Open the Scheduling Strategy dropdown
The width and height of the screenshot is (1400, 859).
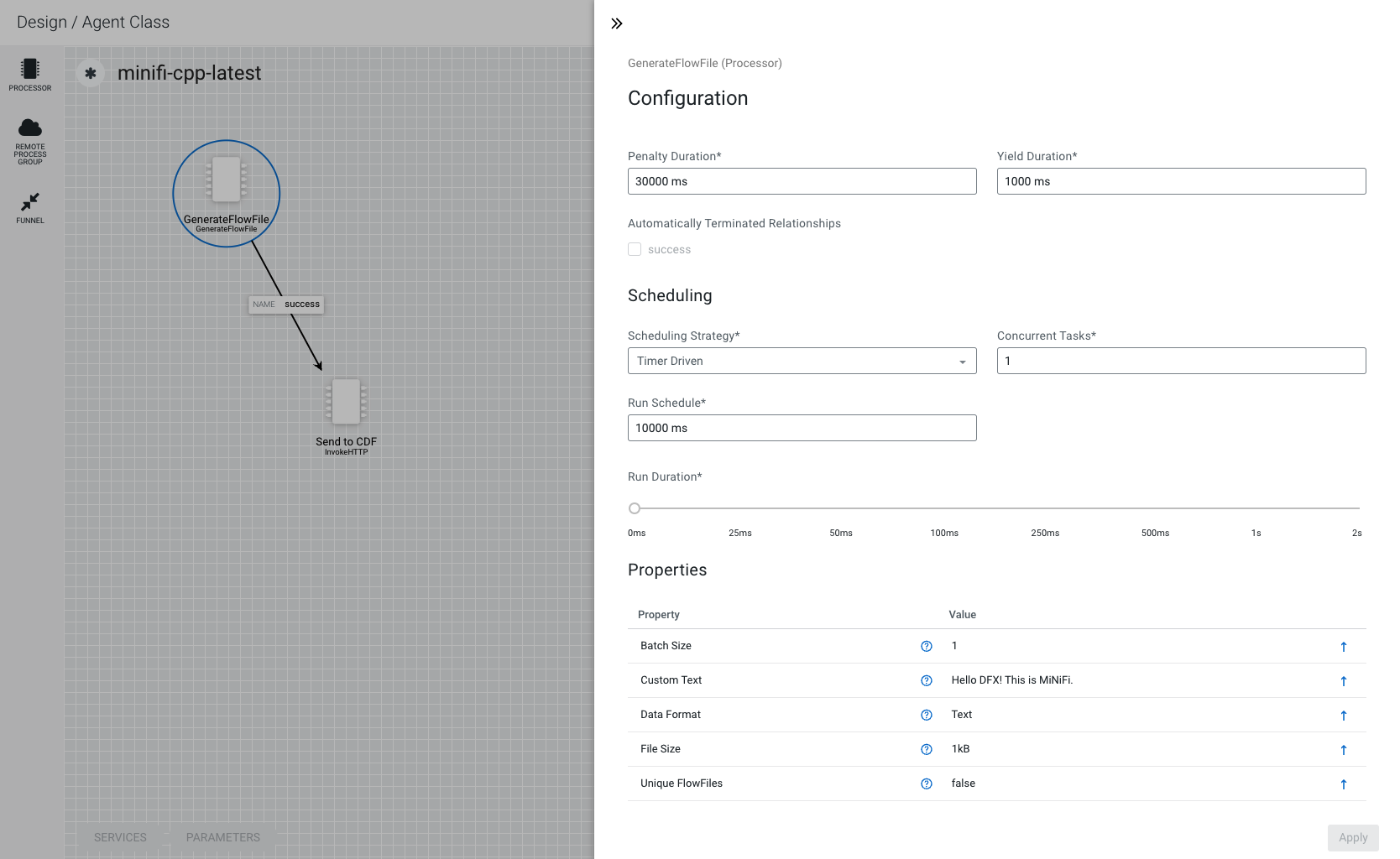coord(802,361)
